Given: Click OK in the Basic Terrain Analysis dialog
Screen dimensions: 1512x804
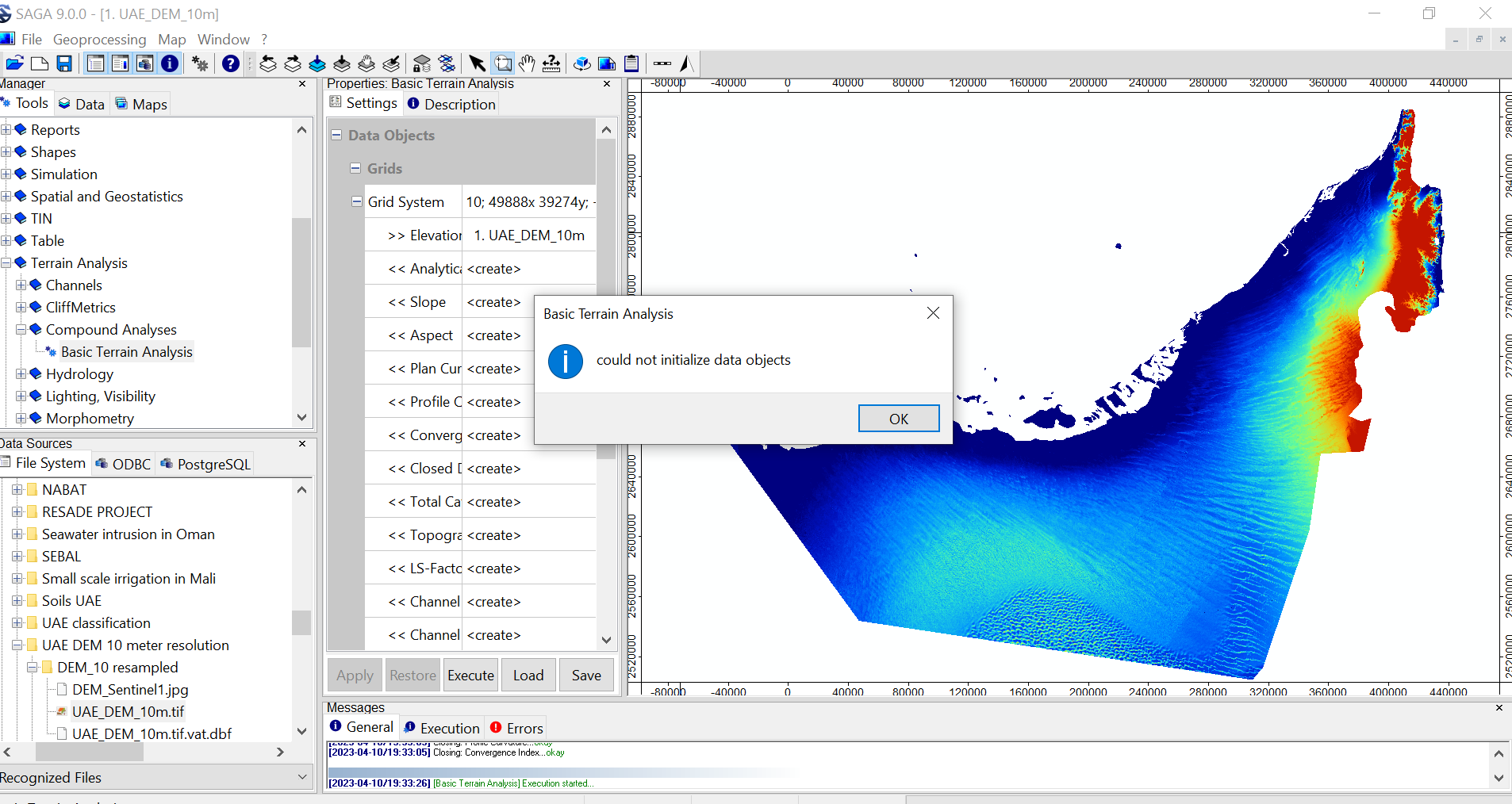Looking at the screenshot, I should coord(899,419).
